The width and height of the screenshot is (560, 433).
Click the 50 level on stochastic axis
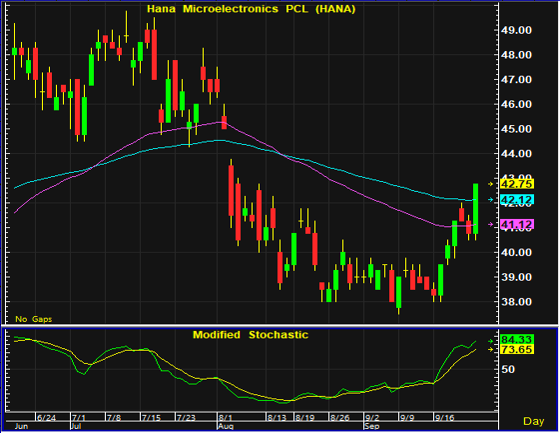click(x=508, y=369)
